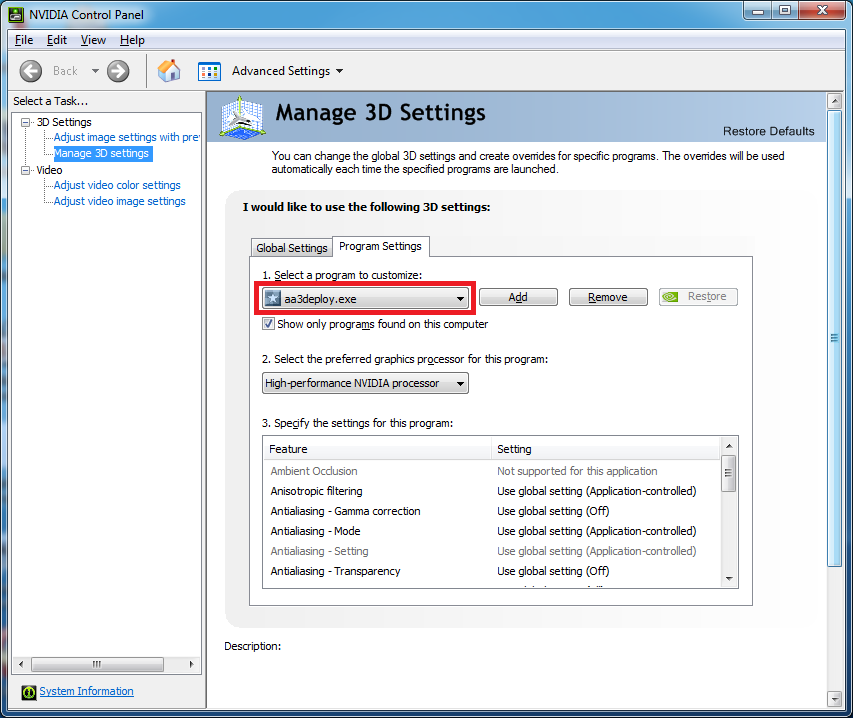The image size is (853, 718).
Task: Toggle Show only programs found checkbox
Action: point(268,324)
